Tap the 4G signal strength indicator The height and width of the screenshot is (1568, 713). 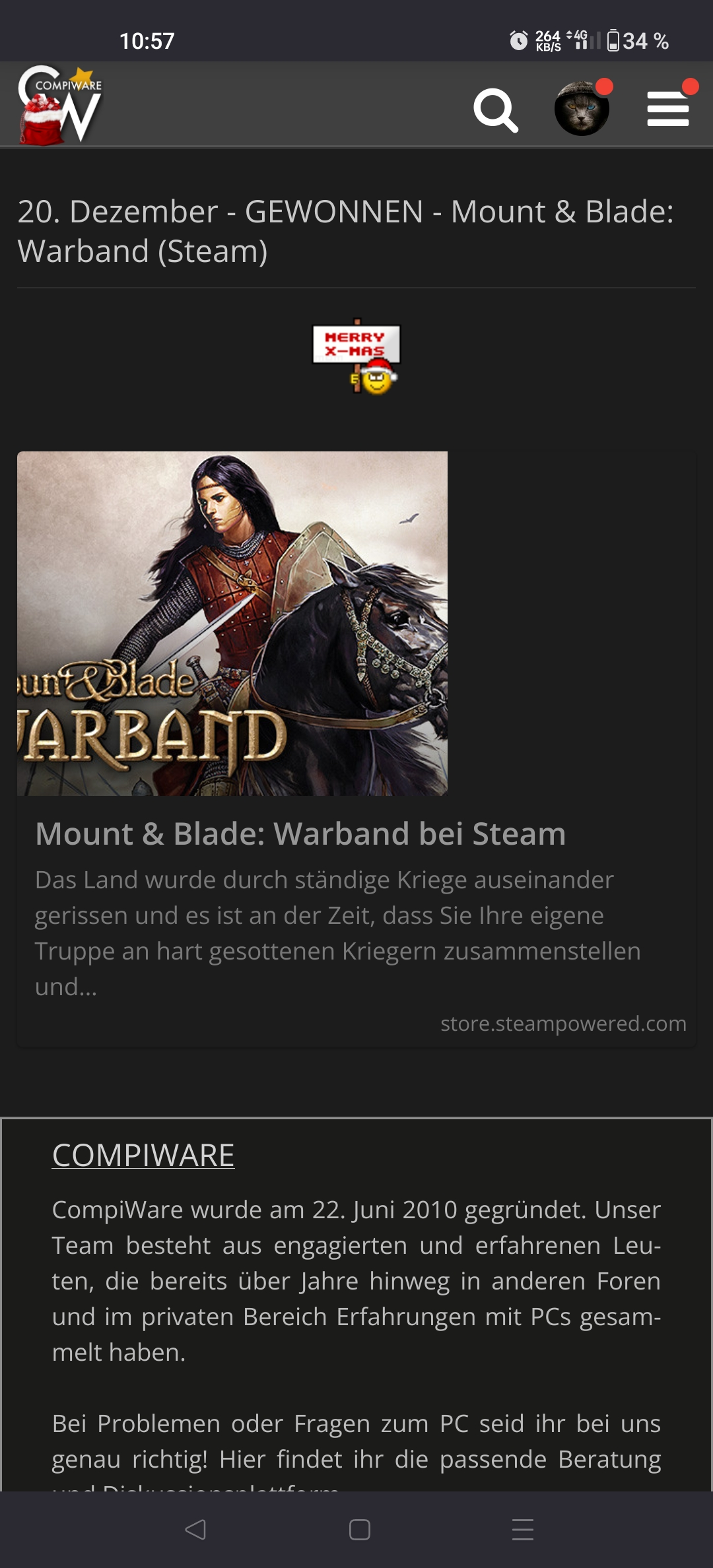(584, 40)
